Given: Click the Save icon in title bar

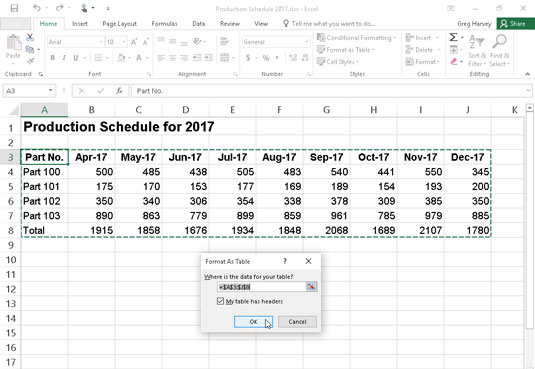Looking at the screenshot, I should click(x=14, y=8).
